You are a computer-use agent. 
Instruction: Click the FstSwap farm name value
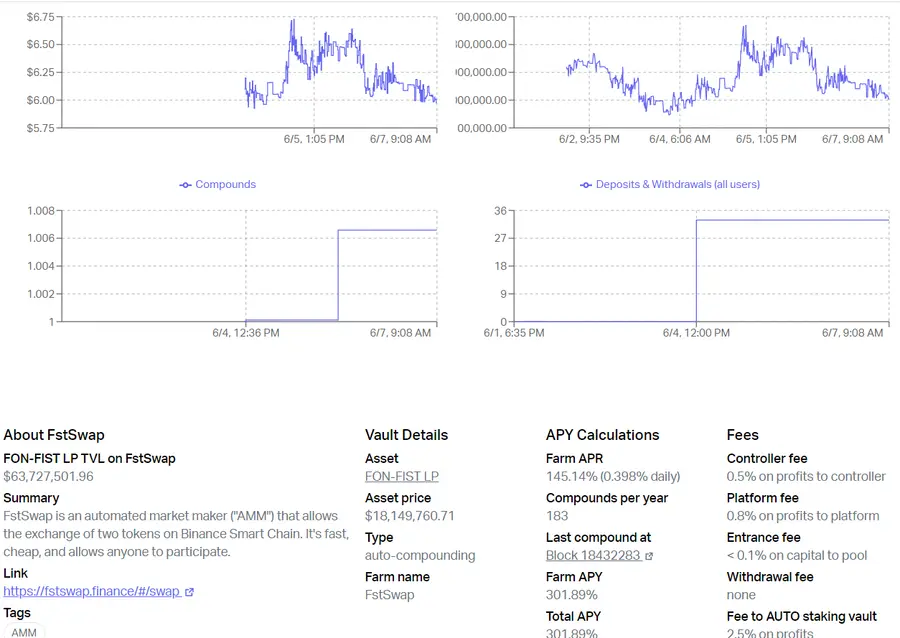pyautogui.click(x=390, y=594)
